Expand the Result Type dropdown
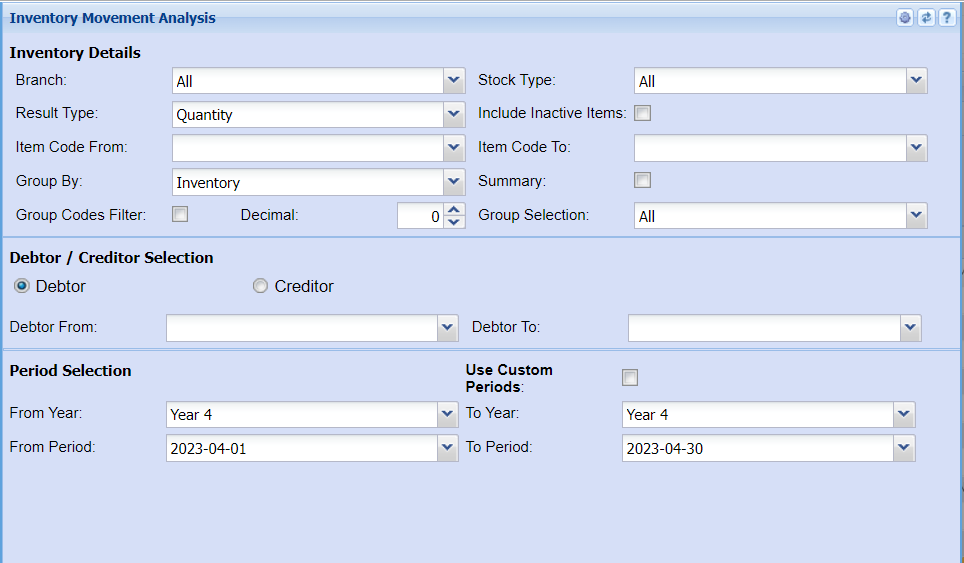Screen dimensions: 964x563 click(x=454, y=114)
